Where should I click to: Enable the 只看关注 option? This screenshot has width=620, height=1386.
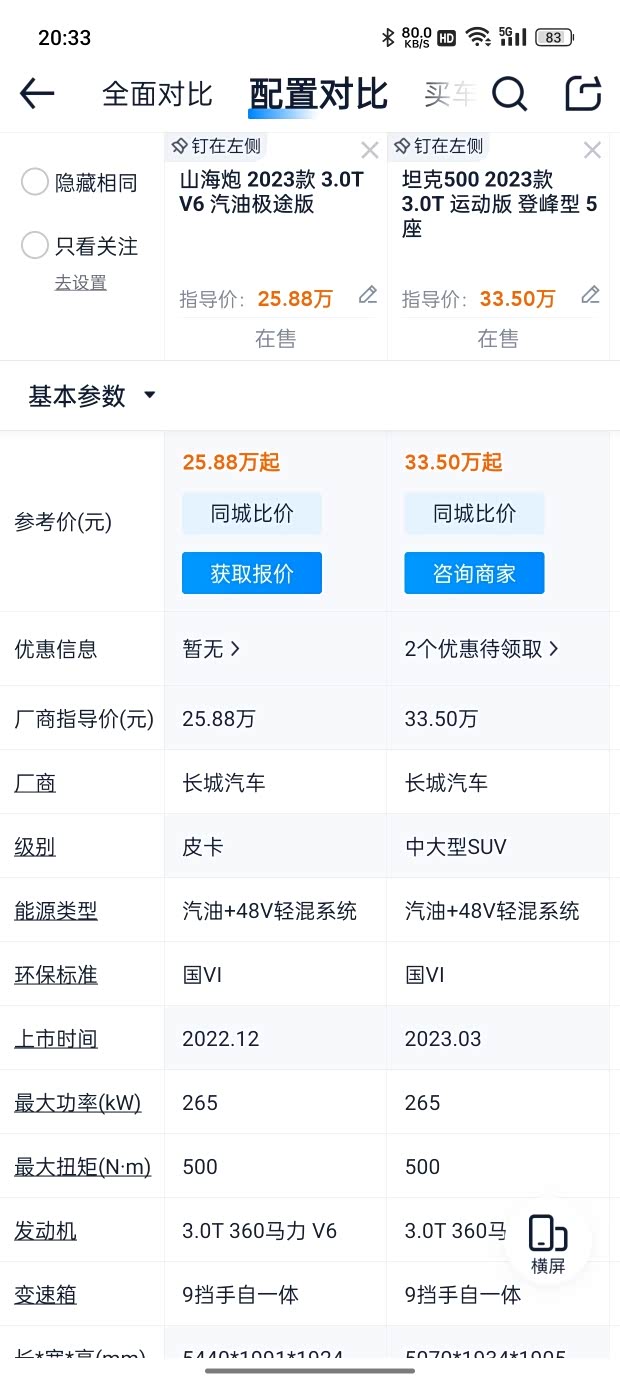(35, 245)
